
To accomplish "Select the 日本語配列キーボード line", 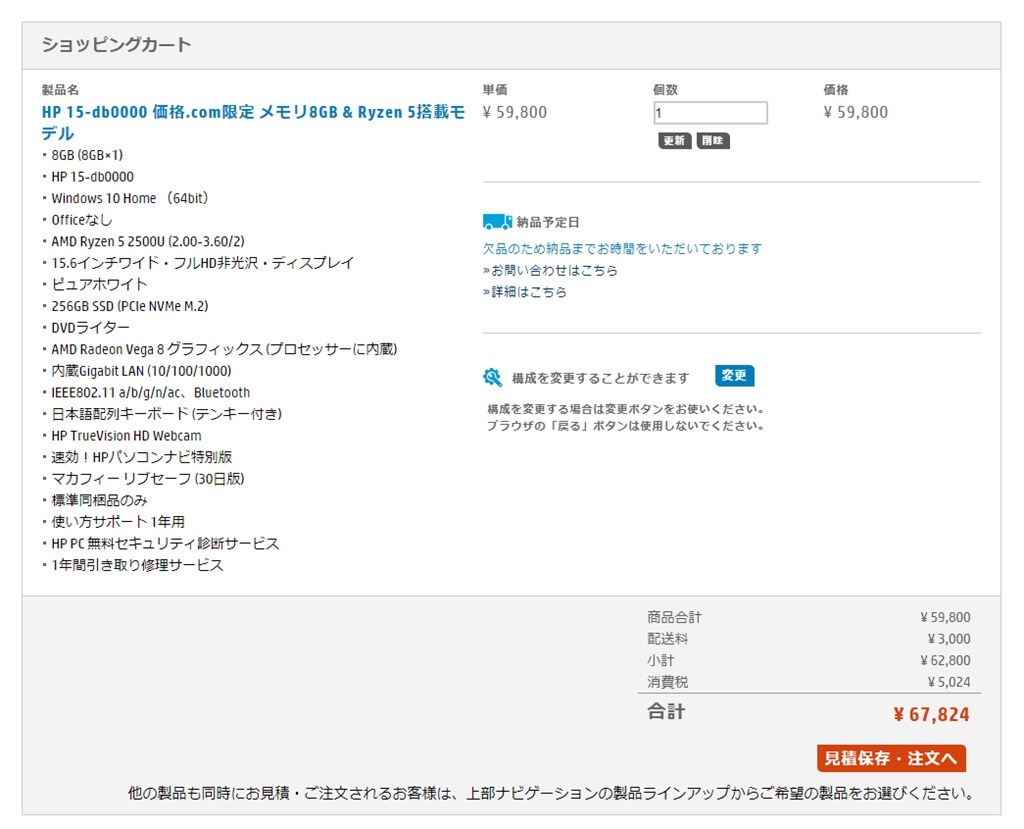I will (167, 414).
